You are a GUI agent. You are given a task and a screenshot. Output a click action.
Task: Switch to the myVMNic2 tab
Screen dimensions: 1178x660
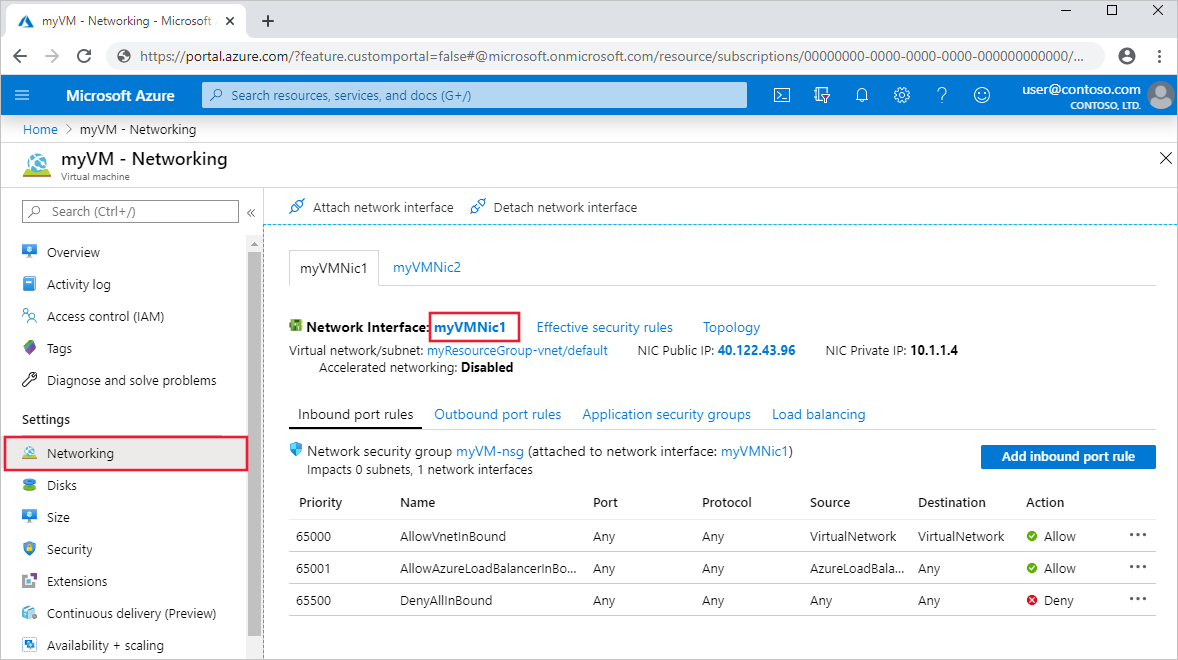(x=427, y=267)
